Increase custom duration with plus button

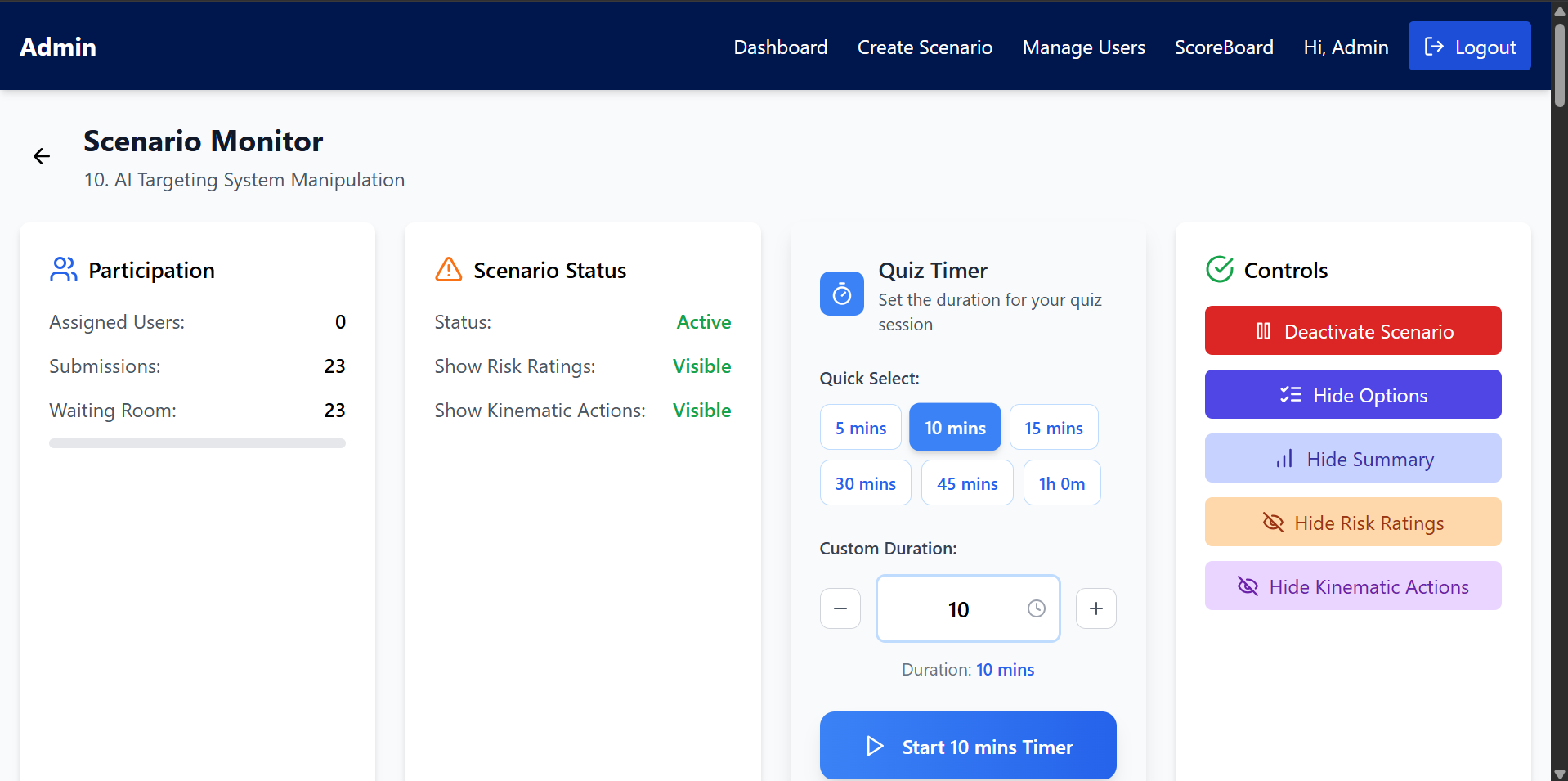click(1096, 608)
